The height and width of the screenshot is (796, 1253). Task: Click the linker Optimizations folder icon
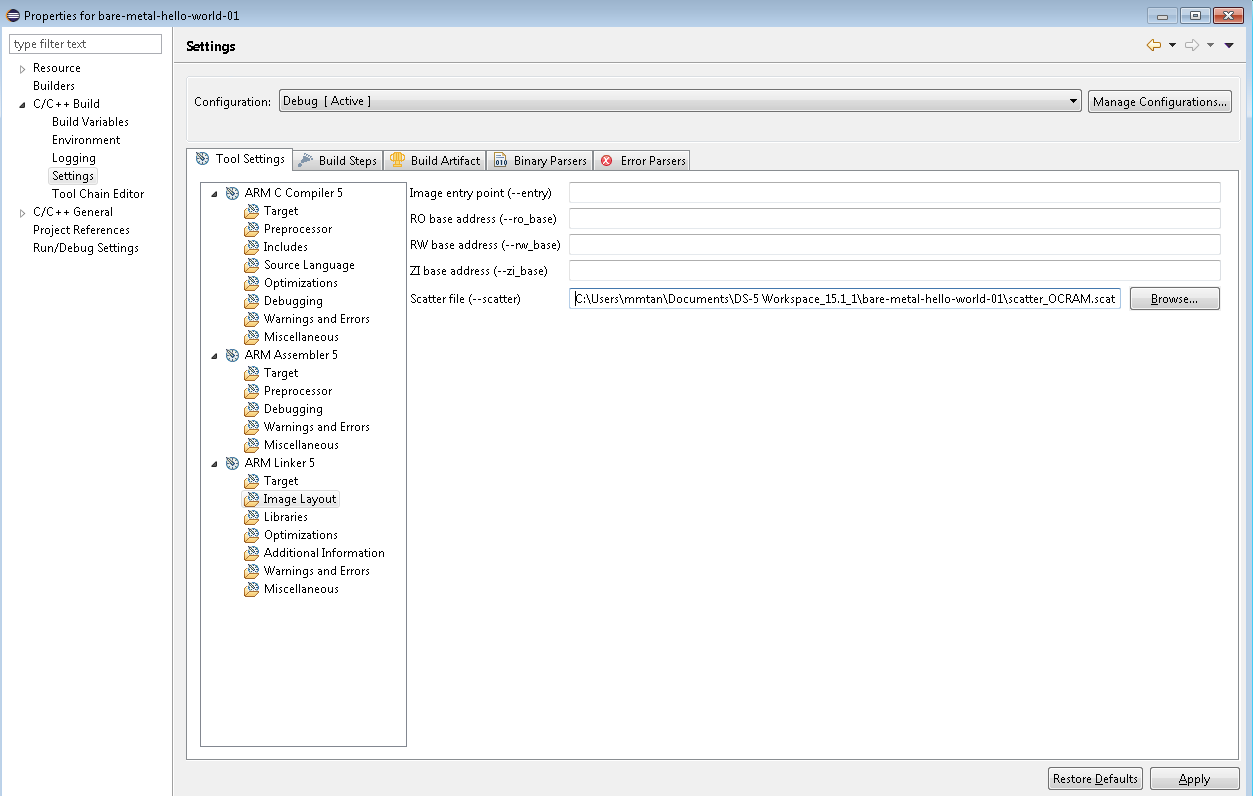(x=251, y=535)
